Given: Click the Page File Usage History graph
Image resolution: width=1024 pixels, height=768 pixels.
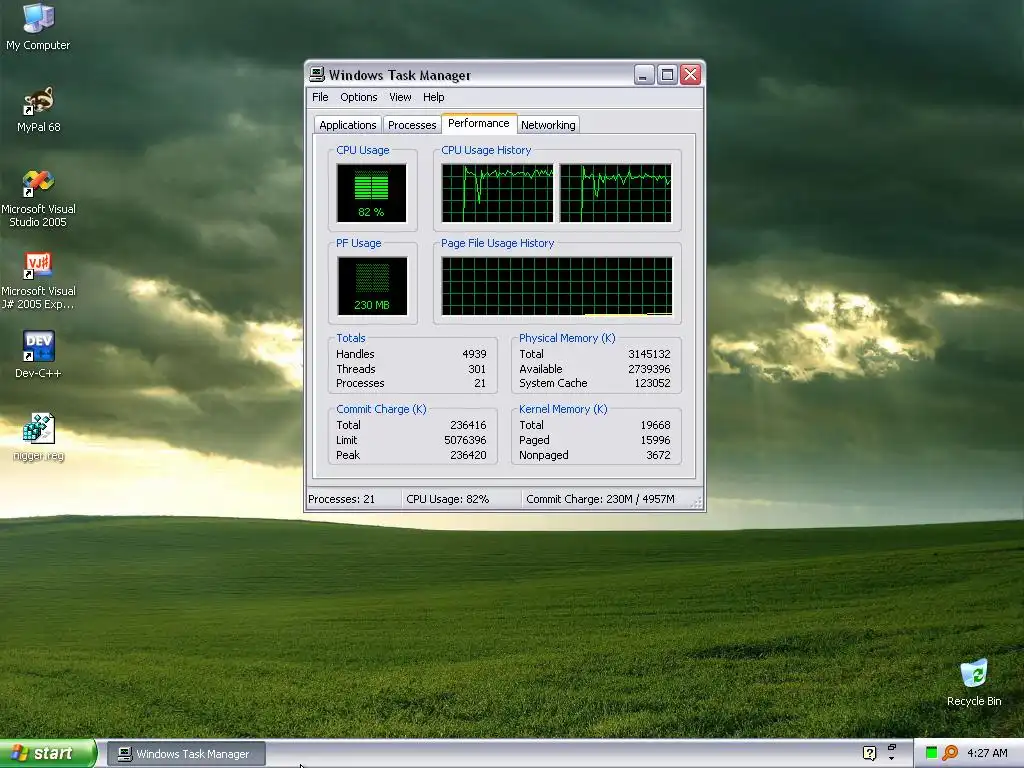Looking at the screenshot, I should [x=557, y=286].
